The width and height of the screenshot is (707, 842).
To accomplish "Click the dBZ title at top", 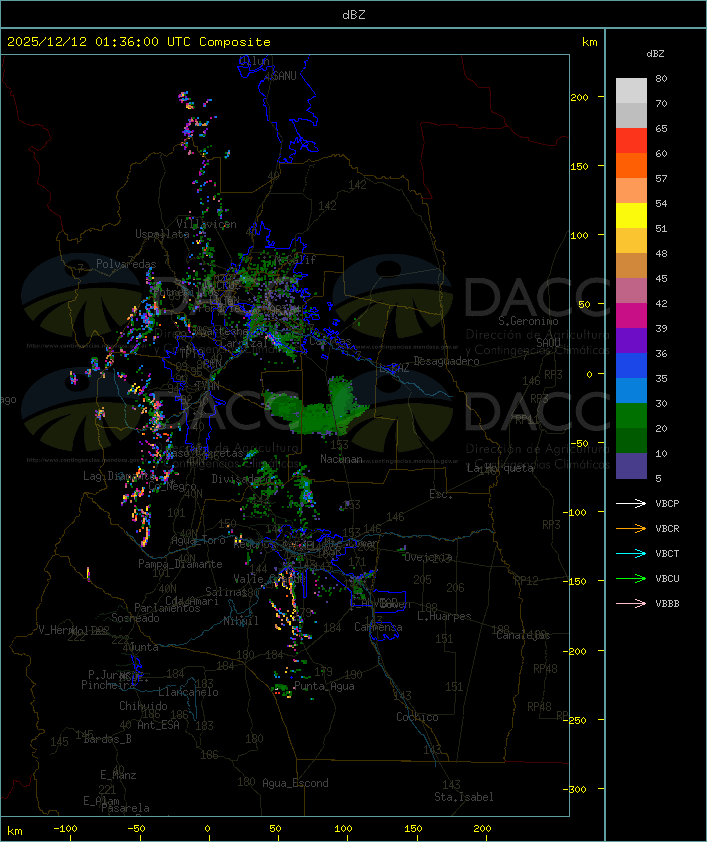I will (x=354, y=14).
